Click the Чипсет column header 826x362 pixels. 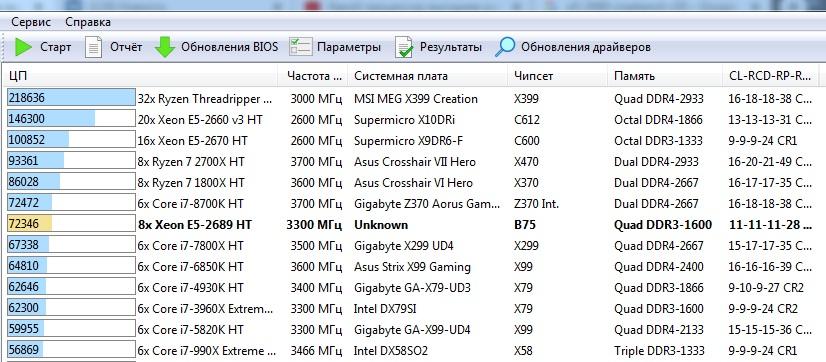click(558, 76)
